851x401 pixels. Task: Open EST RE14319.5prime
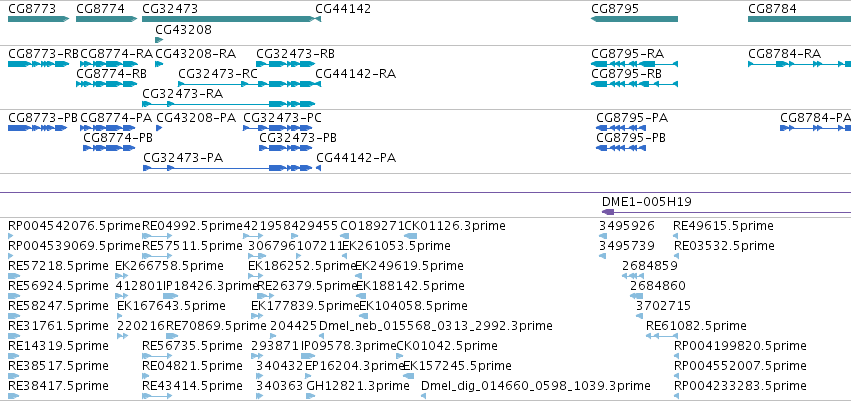(x=14, y=357)
